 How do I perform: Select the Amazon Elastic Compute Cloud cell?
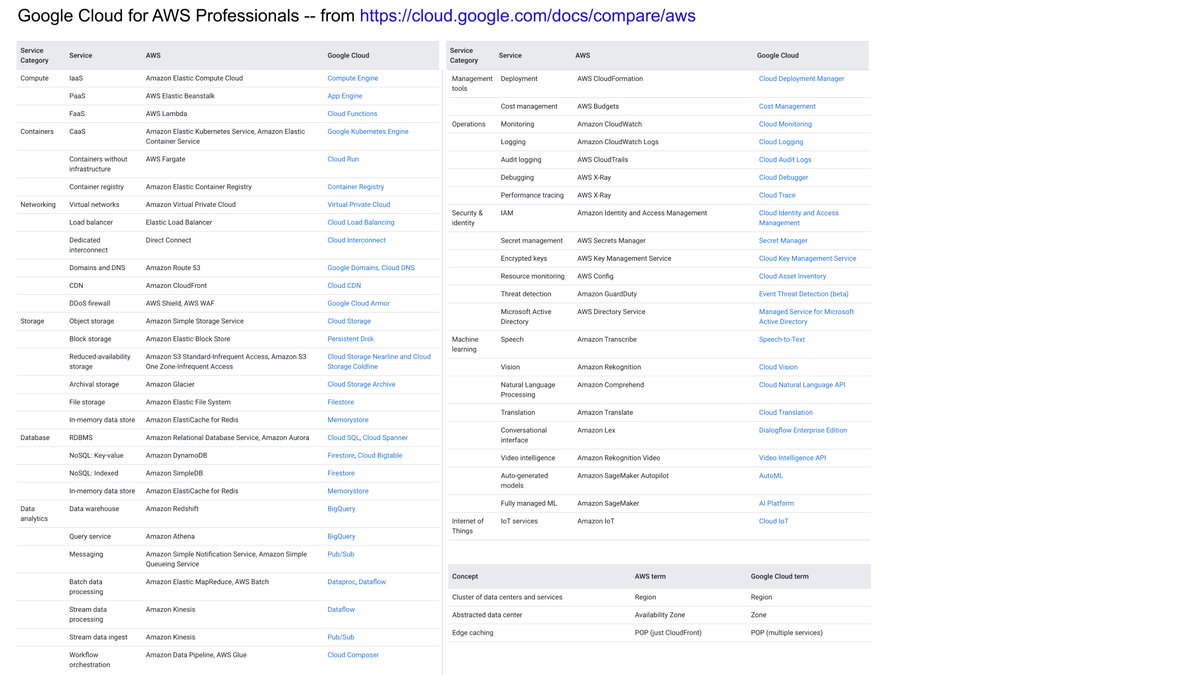coord(194,78)
